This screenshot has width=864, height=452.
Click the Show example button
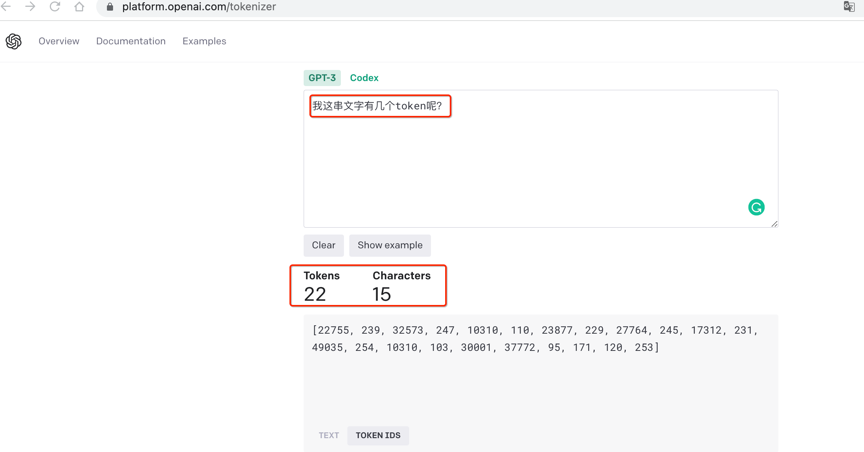[x=390, y=245]
